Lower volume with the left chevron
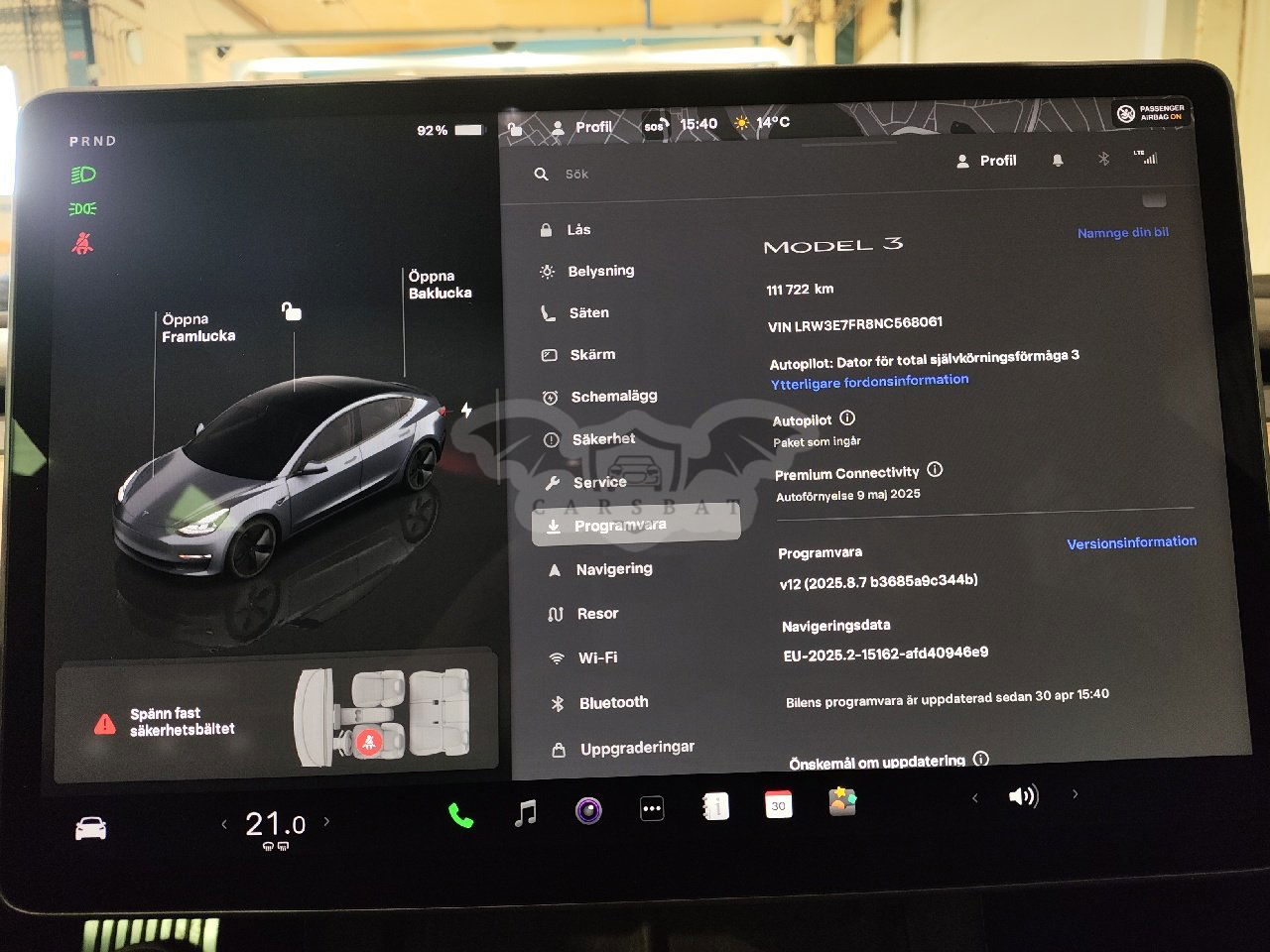Viewport: 1270px width, 952px height. point(974,797)
